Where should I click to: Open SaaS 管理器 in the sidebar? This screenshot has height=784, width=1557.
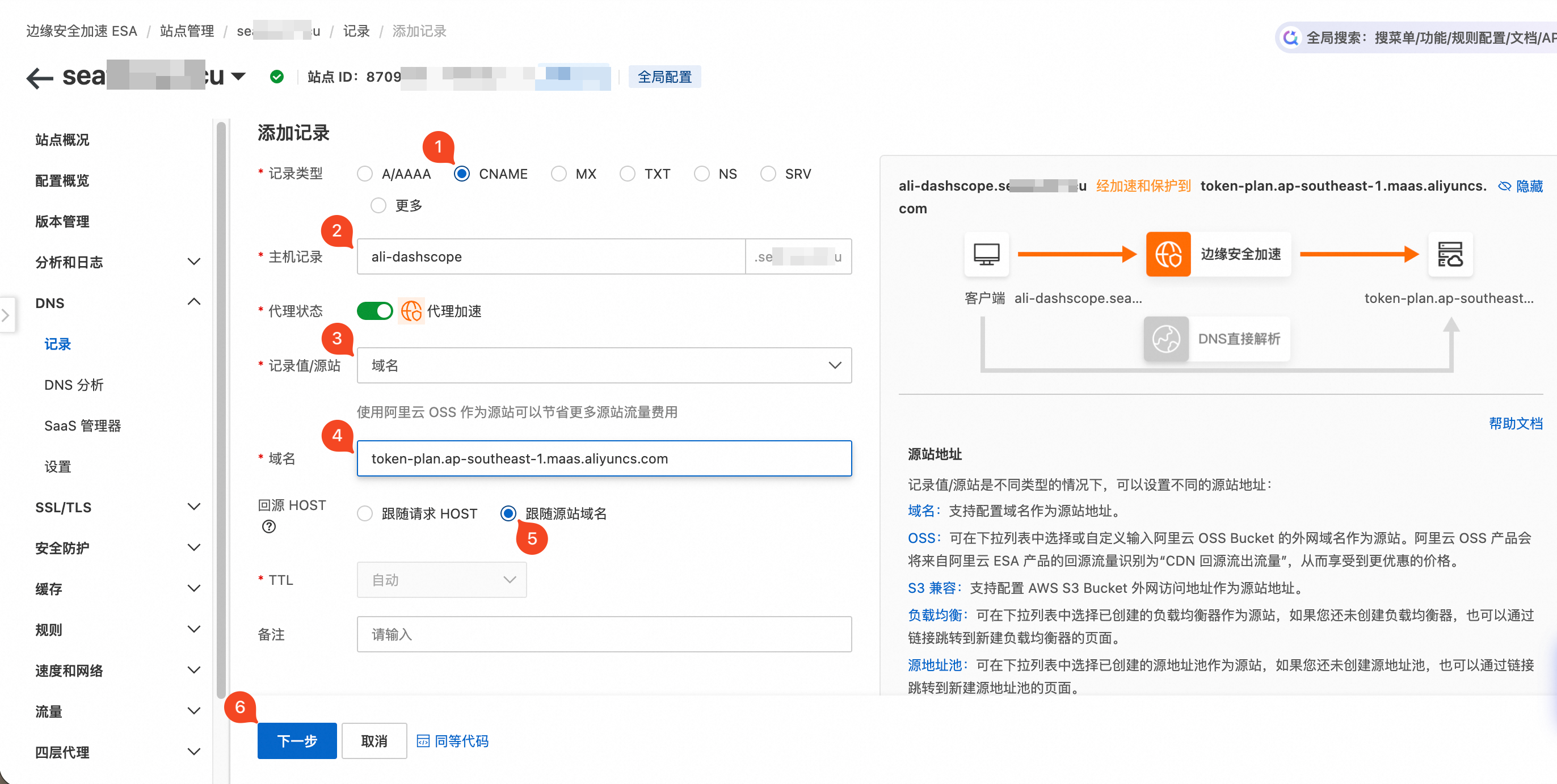tap(83, 425)
